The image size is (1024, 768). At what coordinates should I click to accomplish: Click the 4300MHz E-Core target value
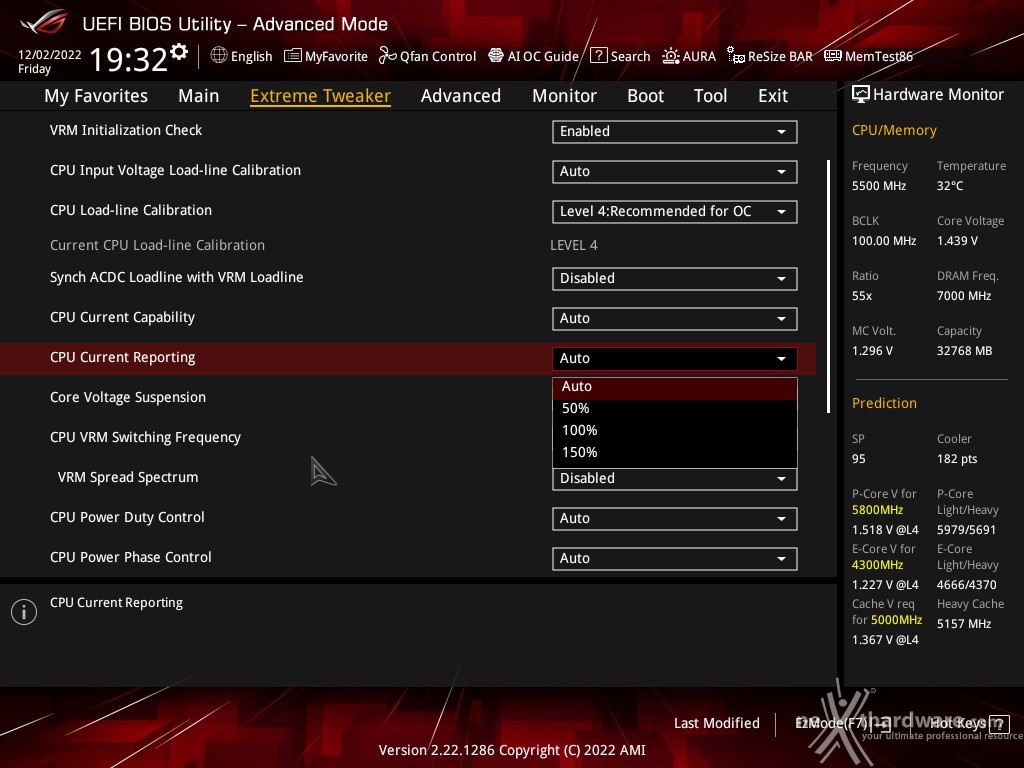pos(877,565)
